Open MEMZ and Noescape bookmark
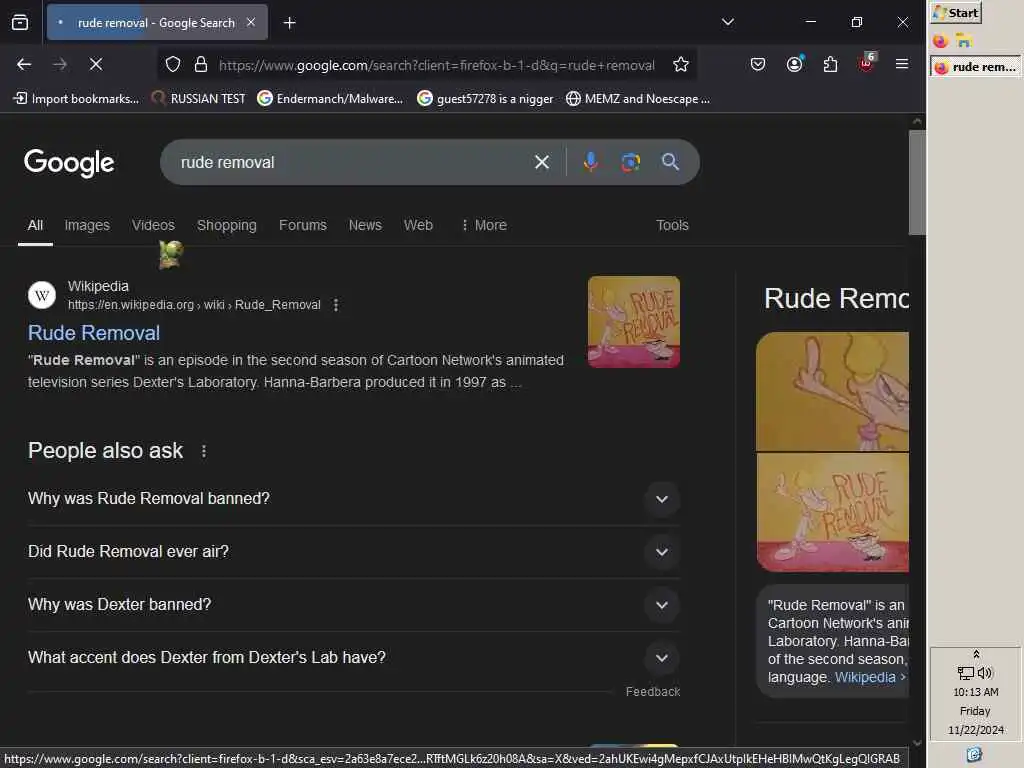This screenshot has width=1024, height=768. click(x=637, y=99)
